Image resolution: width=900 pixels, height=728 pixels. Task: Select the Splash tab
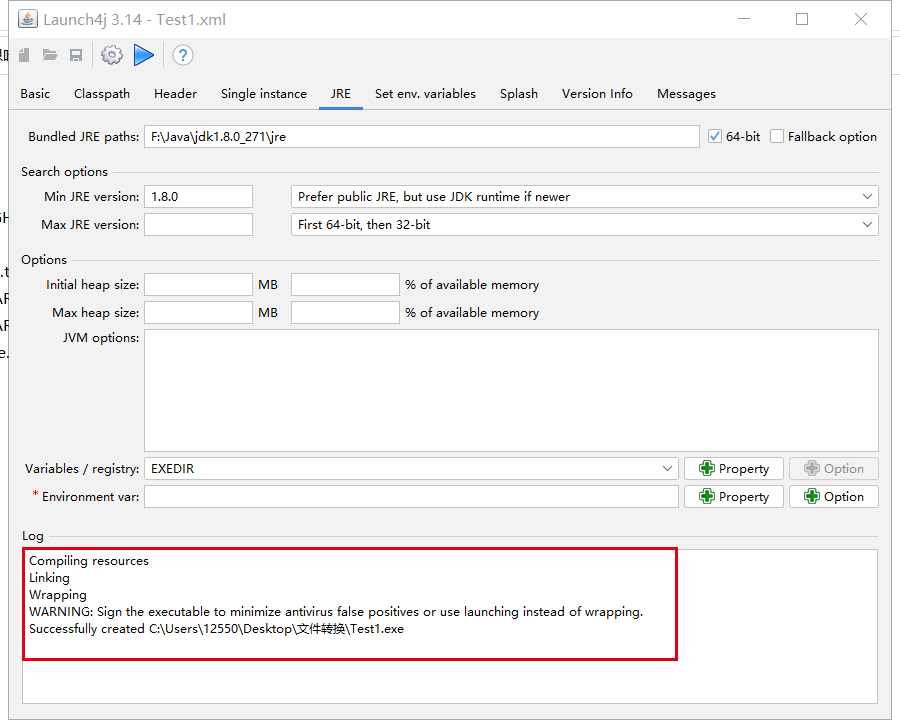coord(519,94)
